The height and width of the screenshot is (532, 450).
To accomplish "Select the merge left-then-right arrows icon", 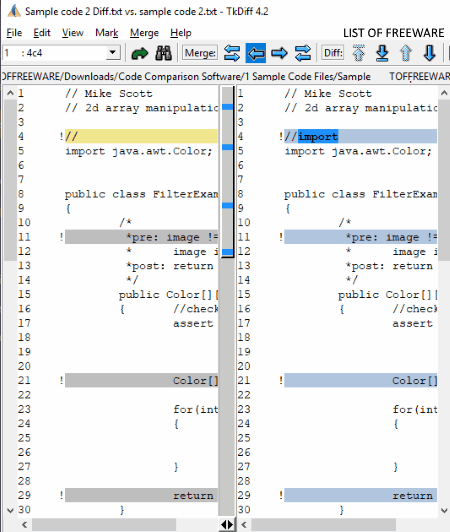I will pos(232,53).
